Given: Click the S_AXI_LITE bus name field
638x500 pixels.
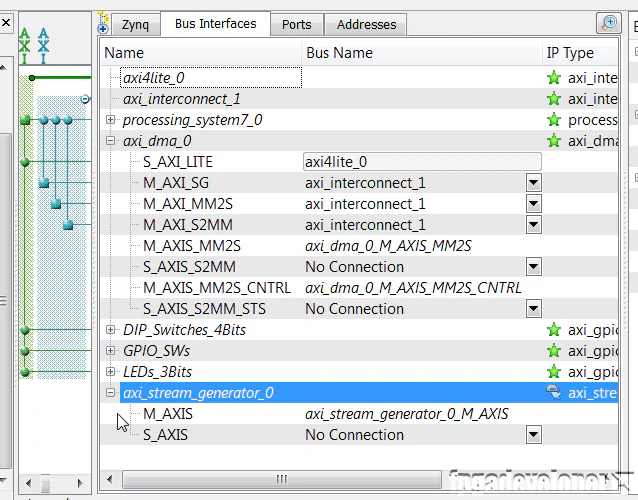Looking at the screenshot, I should coord(421,162).
